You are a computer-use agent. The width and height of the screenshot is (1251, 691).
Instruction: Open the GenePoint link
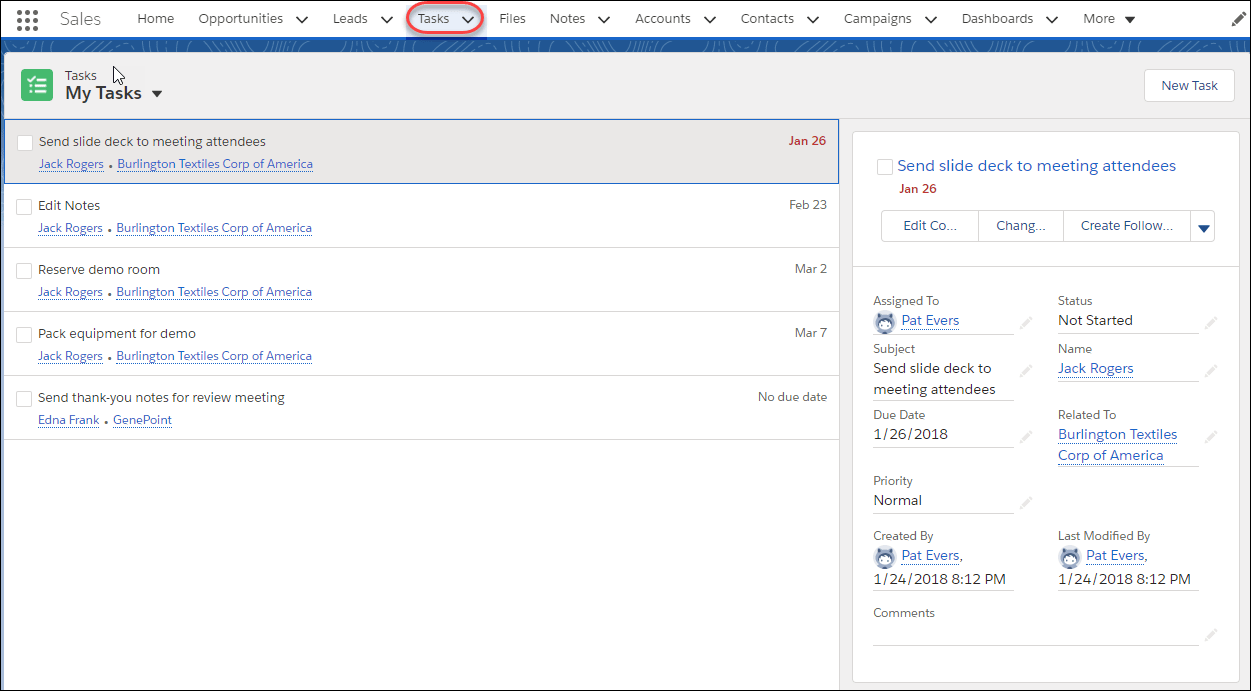(141, 419)
